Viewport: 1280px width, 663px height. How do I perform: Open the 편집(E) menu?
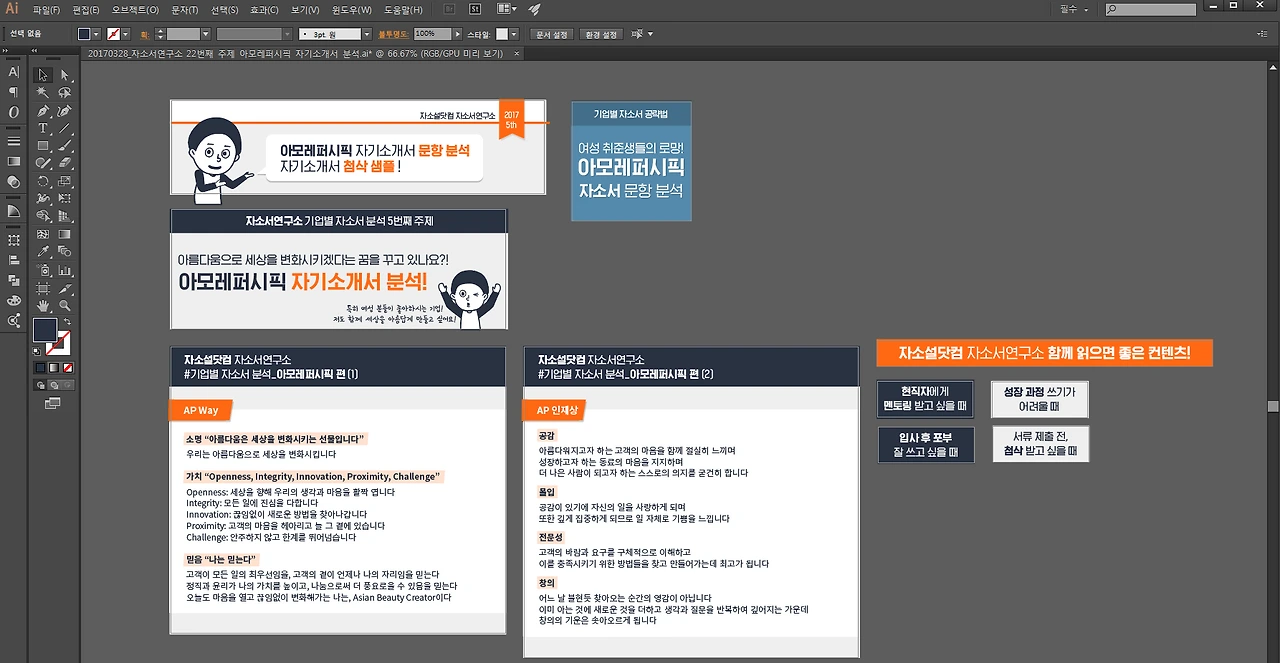86,9
